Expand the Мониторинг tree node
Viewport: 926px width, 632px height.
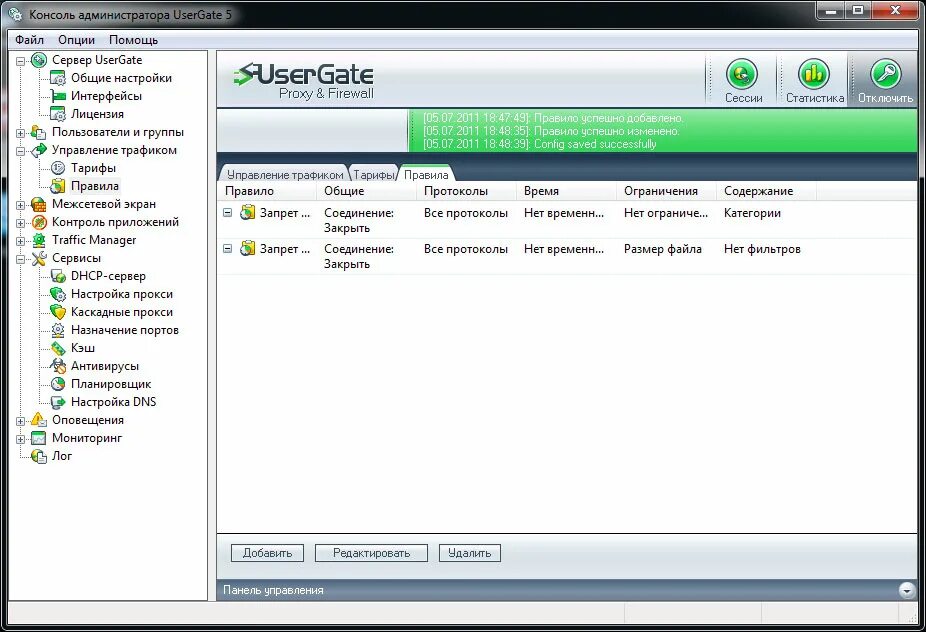(21, 439)
